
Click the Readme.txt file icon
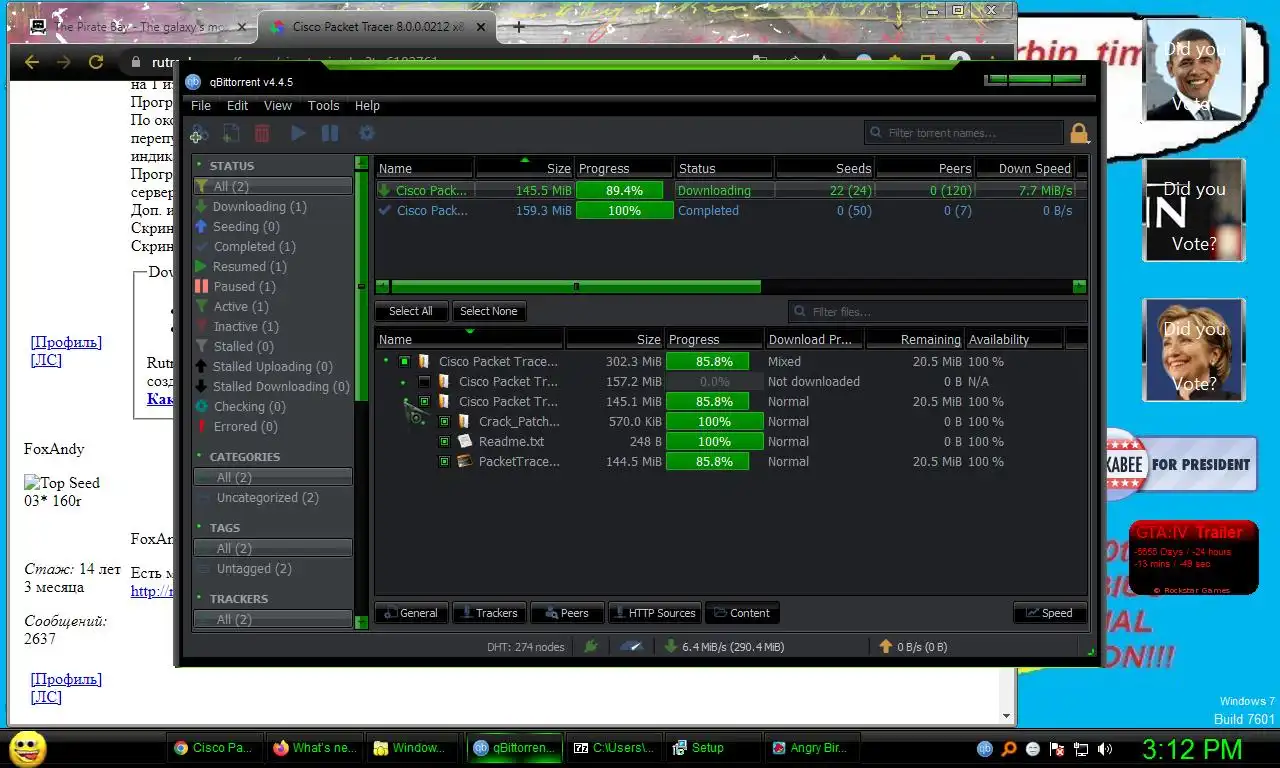click(465, 441)
